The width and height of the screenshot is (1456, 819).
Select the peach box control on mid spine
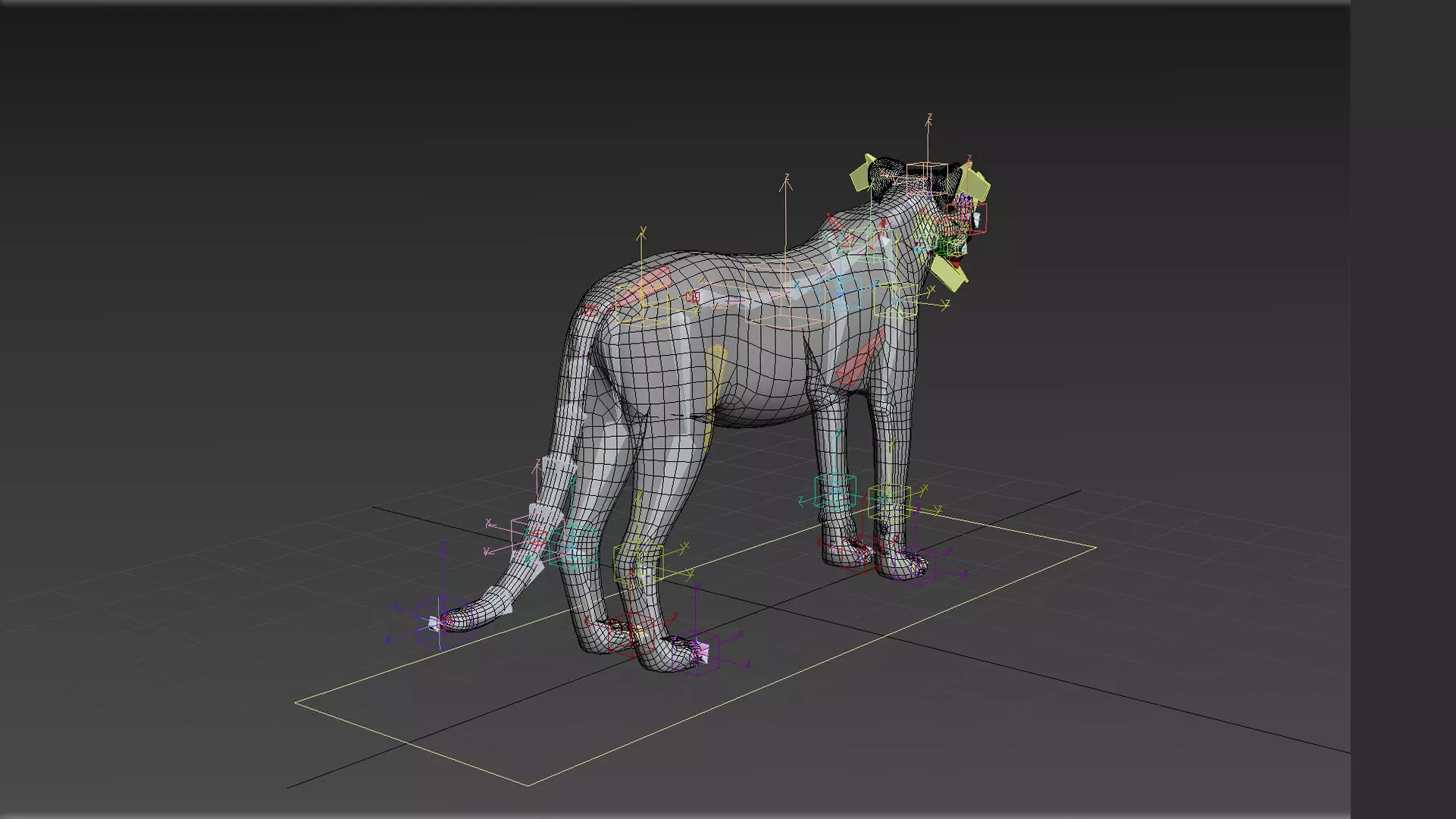coord(784,296)
